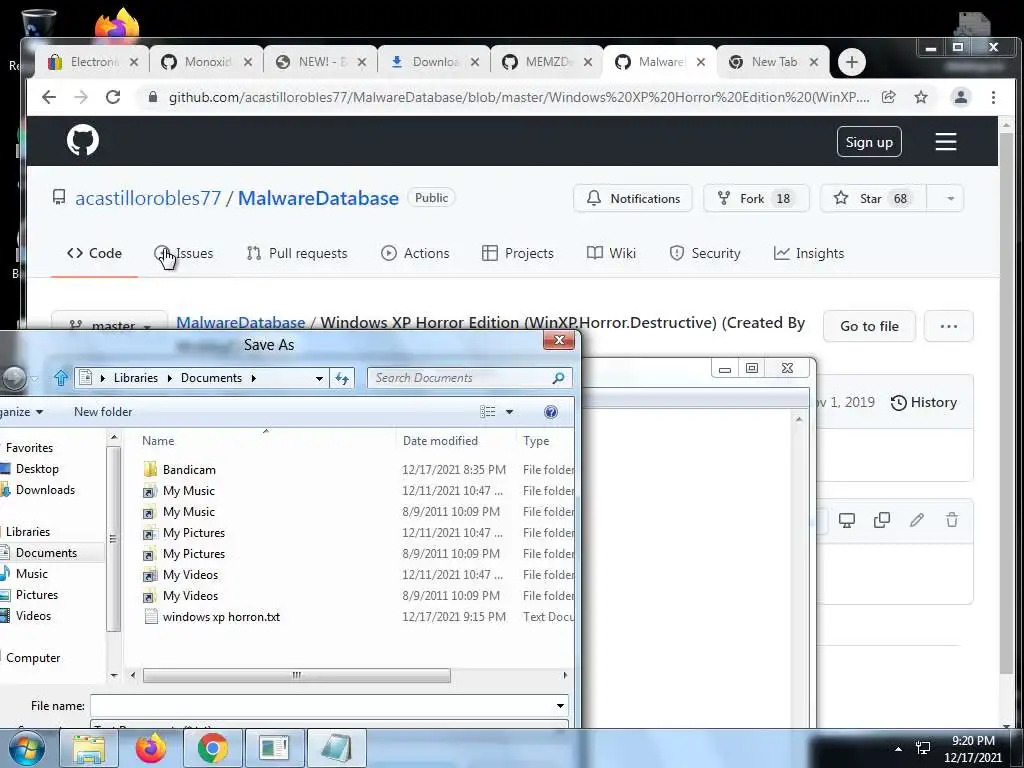
Task: Click the GitHub Octocat logo
Action: click(83, 140)
